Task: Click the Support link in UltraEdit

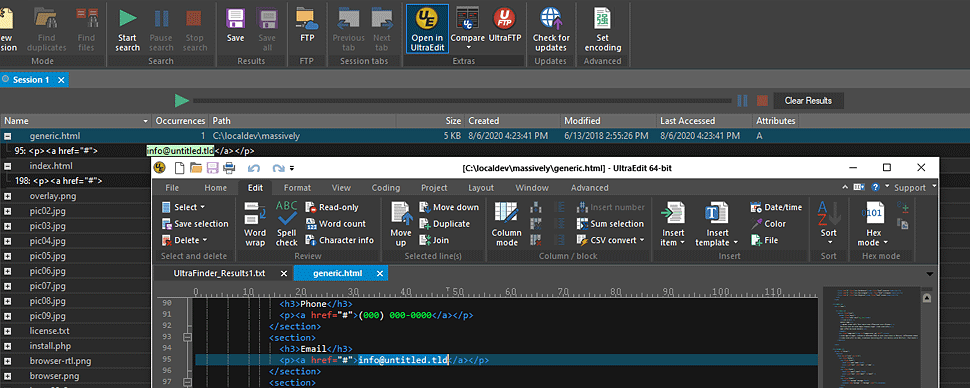Action: pos(910,188)
